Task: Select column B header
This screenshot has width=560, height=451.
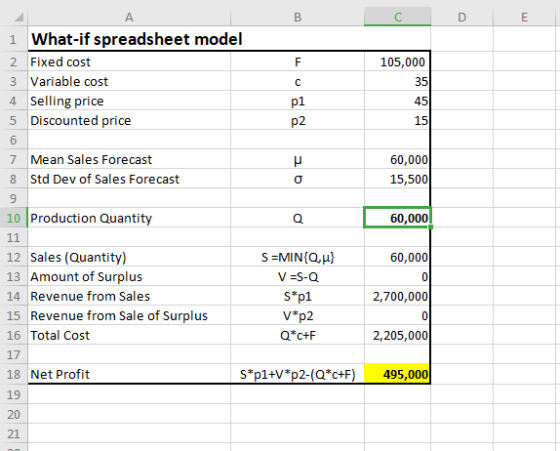Action: (298, 17)
